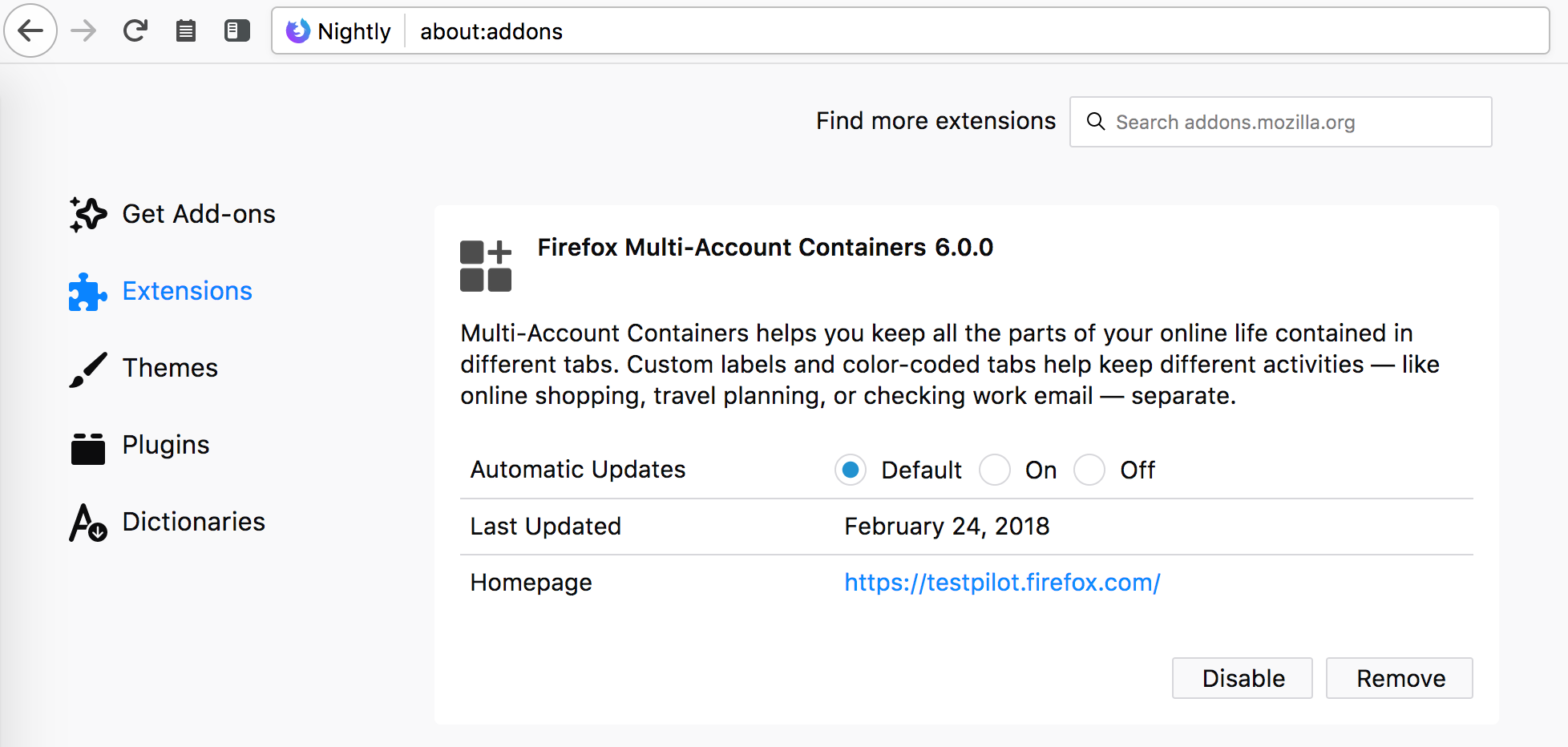Image resolution: width=1568 pixels, height=747 pixels.
Task: Select Default for Automatic Updates
Action: pos(851,470)
